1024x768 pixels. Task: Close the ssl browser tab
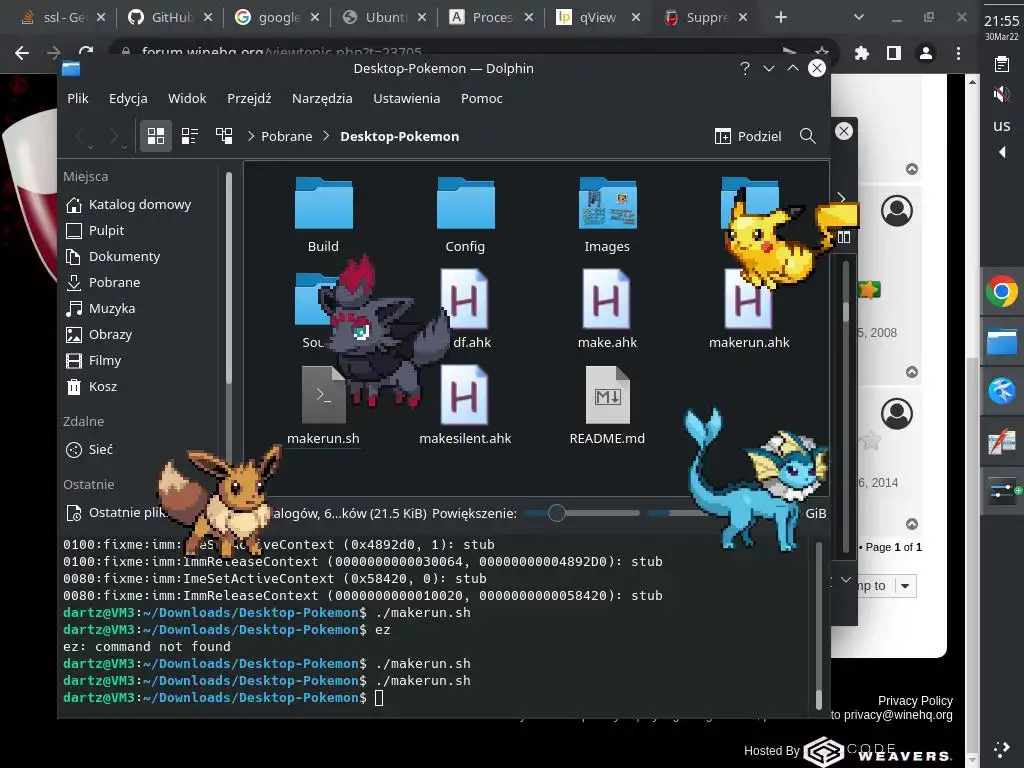[101, 18]
